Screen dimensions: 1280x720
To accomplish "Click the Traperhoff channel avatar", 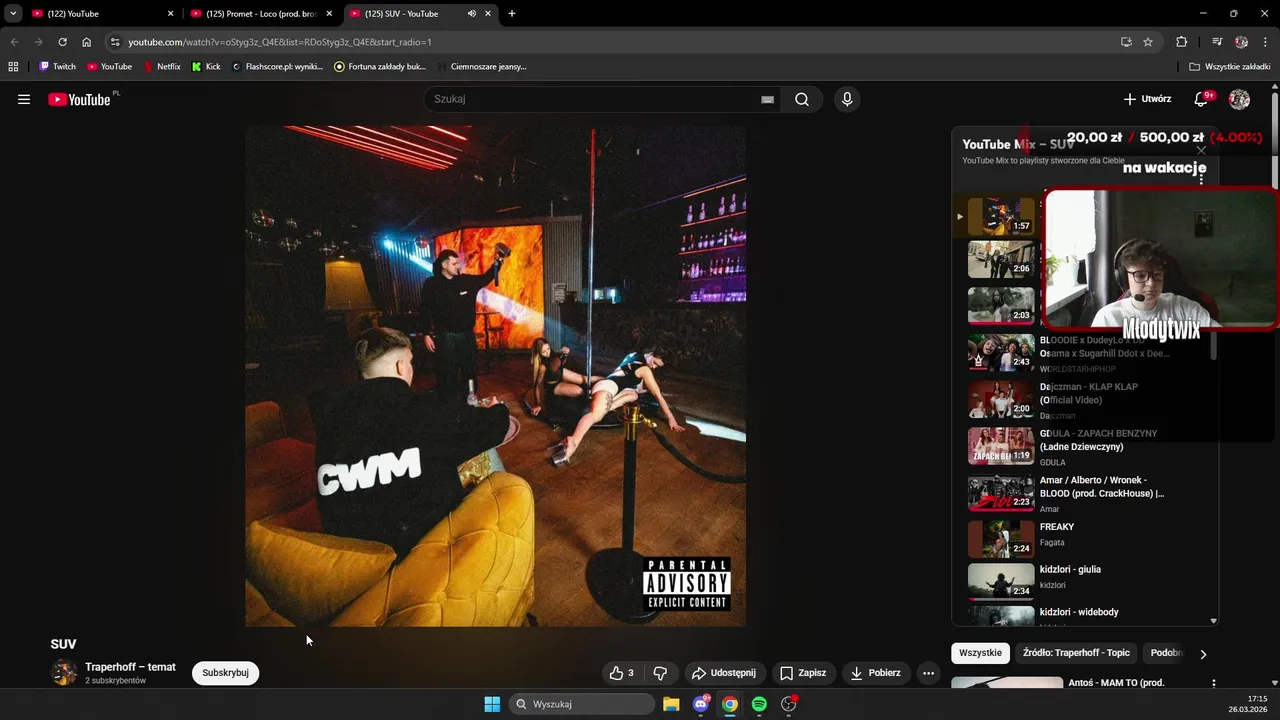I will coord(64,673).
